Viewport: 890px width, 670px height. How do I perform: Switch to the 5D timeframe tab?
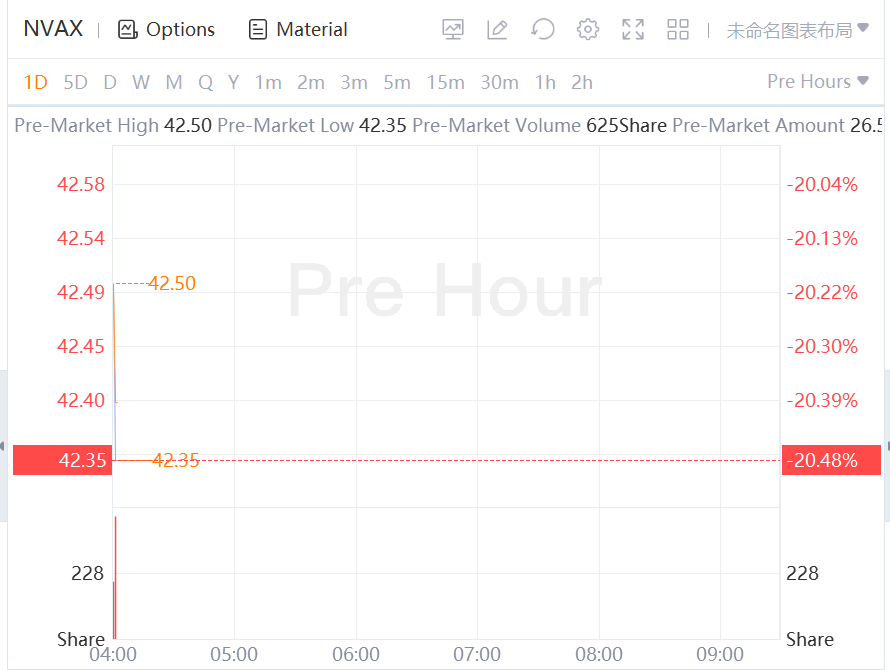tap(75, 82)
